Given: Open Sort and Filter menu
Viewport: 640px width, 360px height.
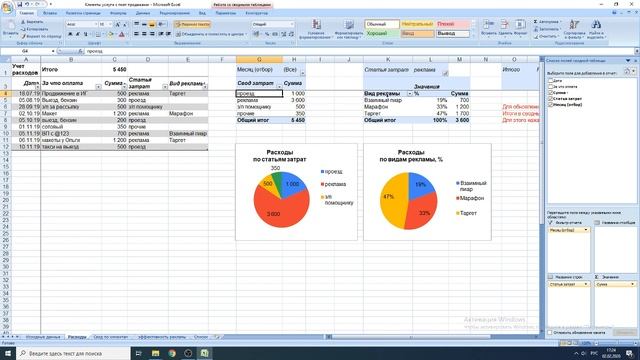Looking at the screenshot, I should (x=574, y=29).
